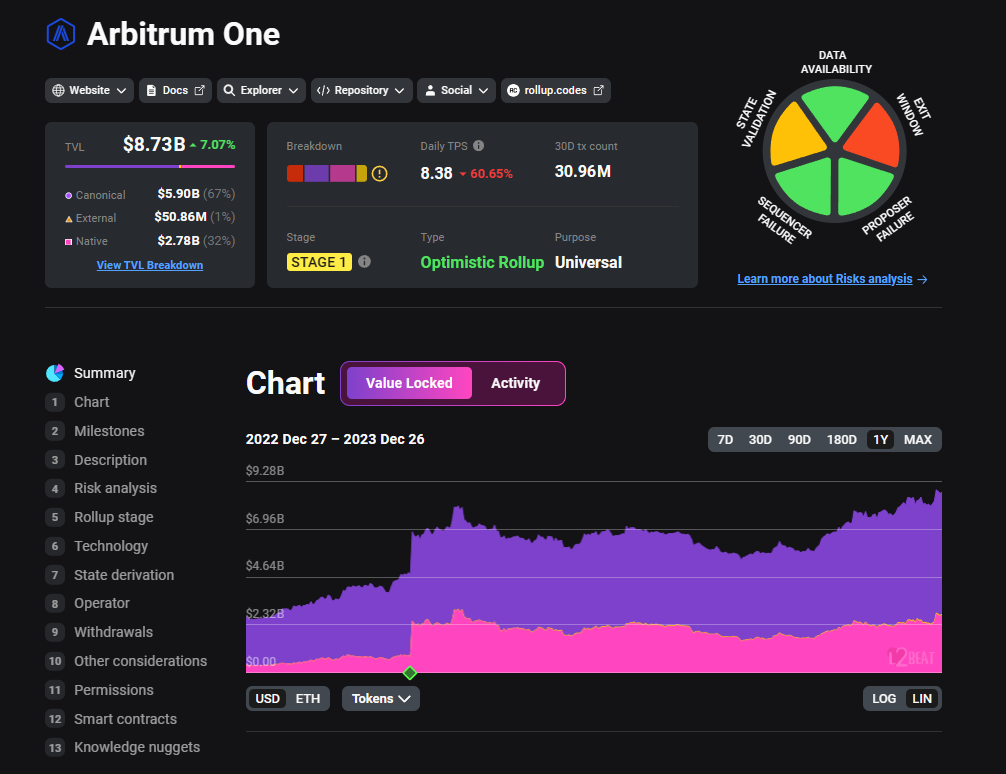The height and width of the screenshot is (774, 1006).
Task: Jump to Other considerations section
Action: [141, 661]
